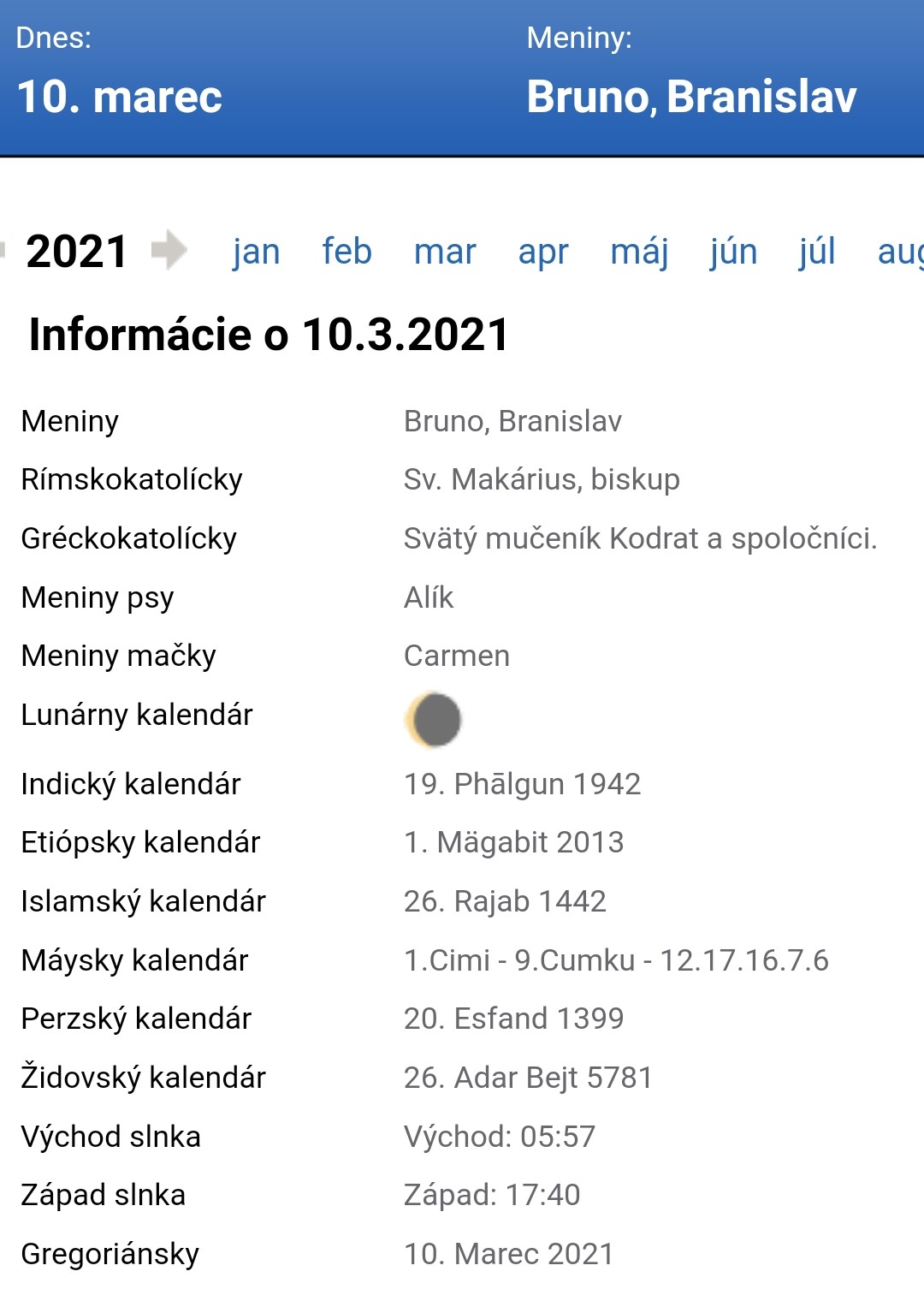Select the 26. Rajab 1442 value
The image size is (924, 1295).
(x=505, y=901)
